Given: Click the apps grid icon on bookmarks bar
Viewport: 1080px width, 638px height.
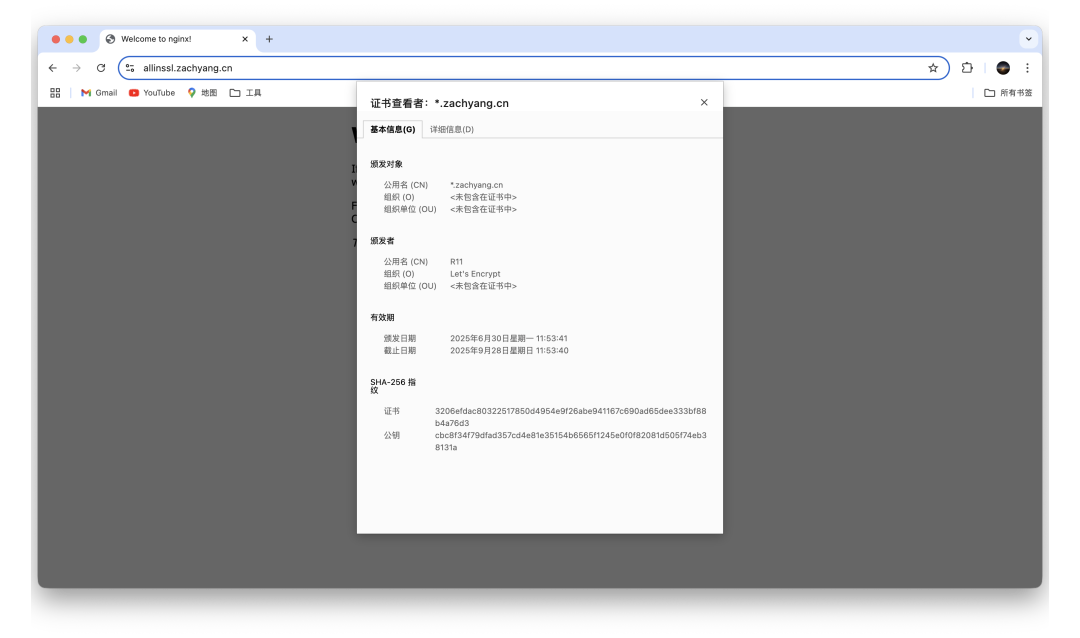Looking at the screenshot, I should pos(55,92).
